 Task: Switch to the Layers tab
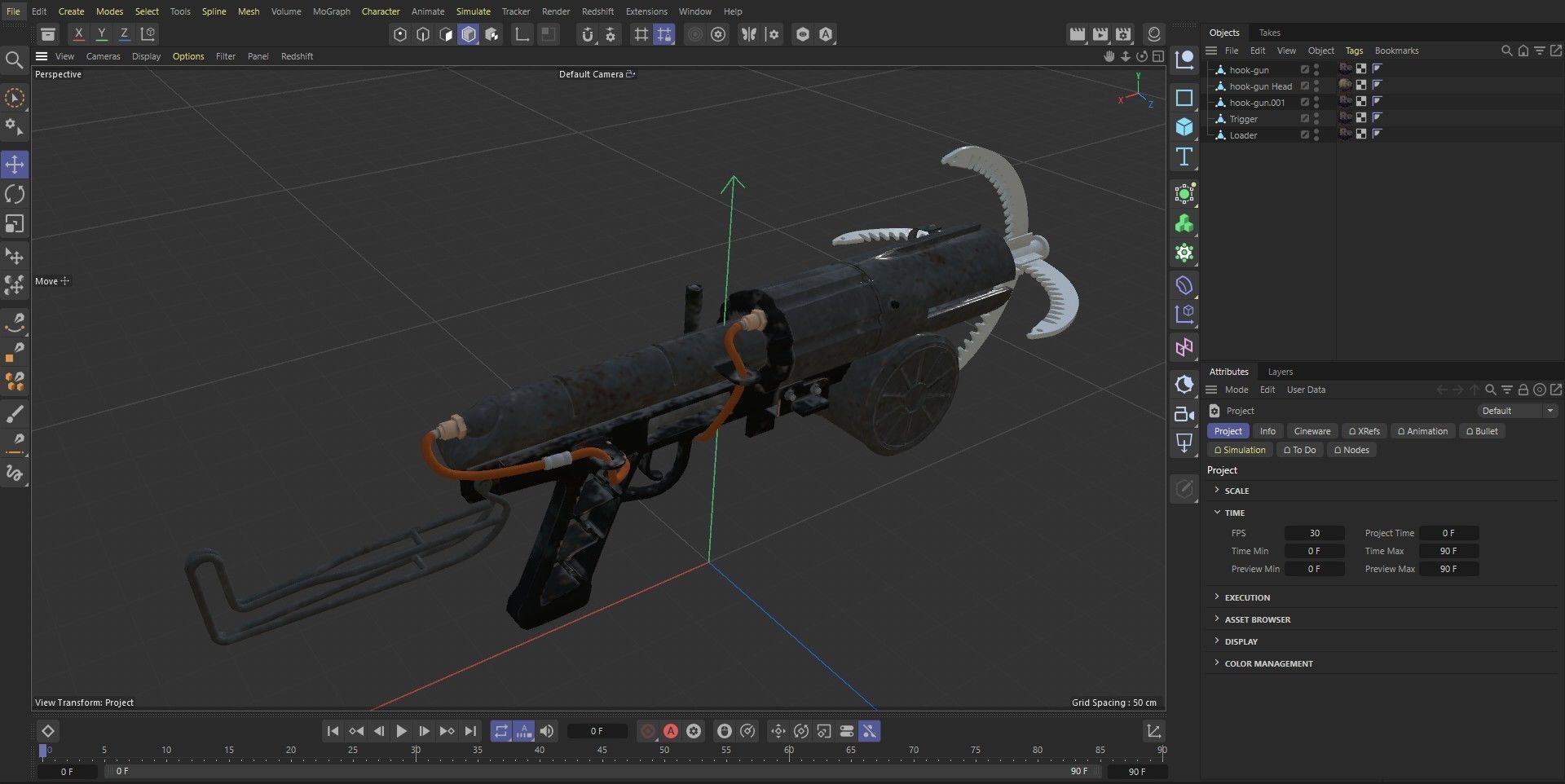1280,372
